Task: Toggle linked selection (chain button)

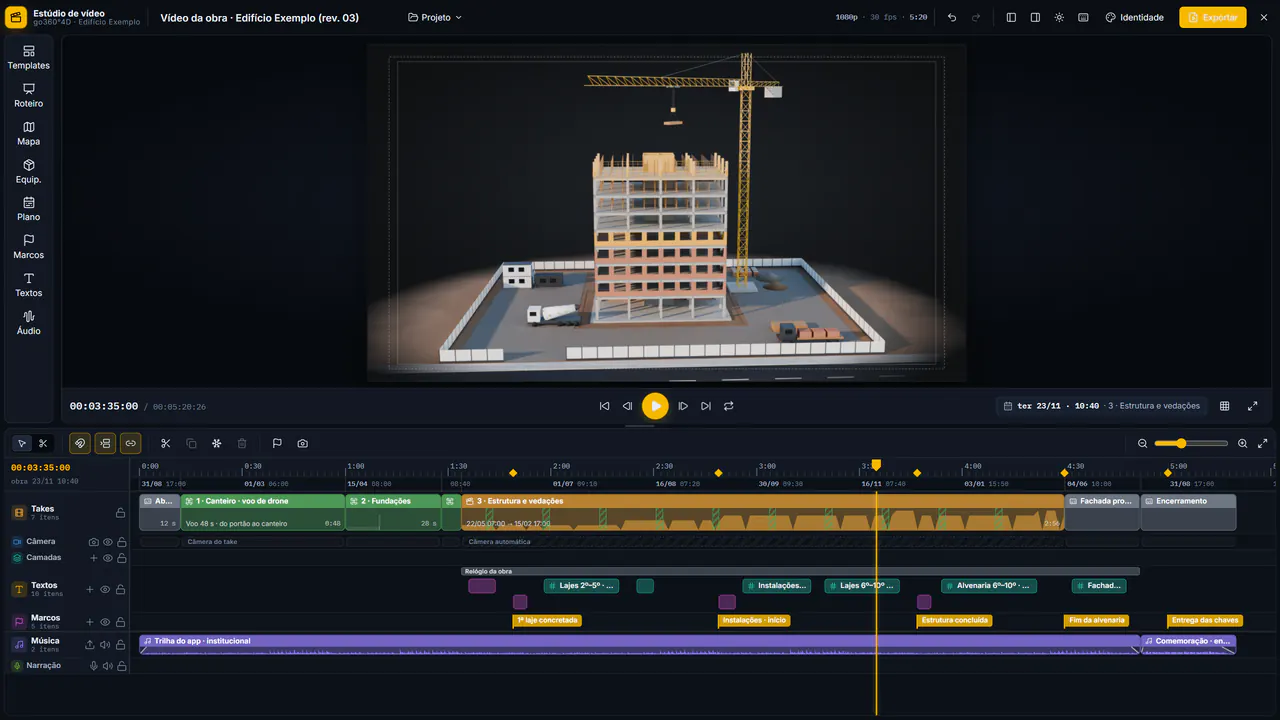Action: coord(130,443)
